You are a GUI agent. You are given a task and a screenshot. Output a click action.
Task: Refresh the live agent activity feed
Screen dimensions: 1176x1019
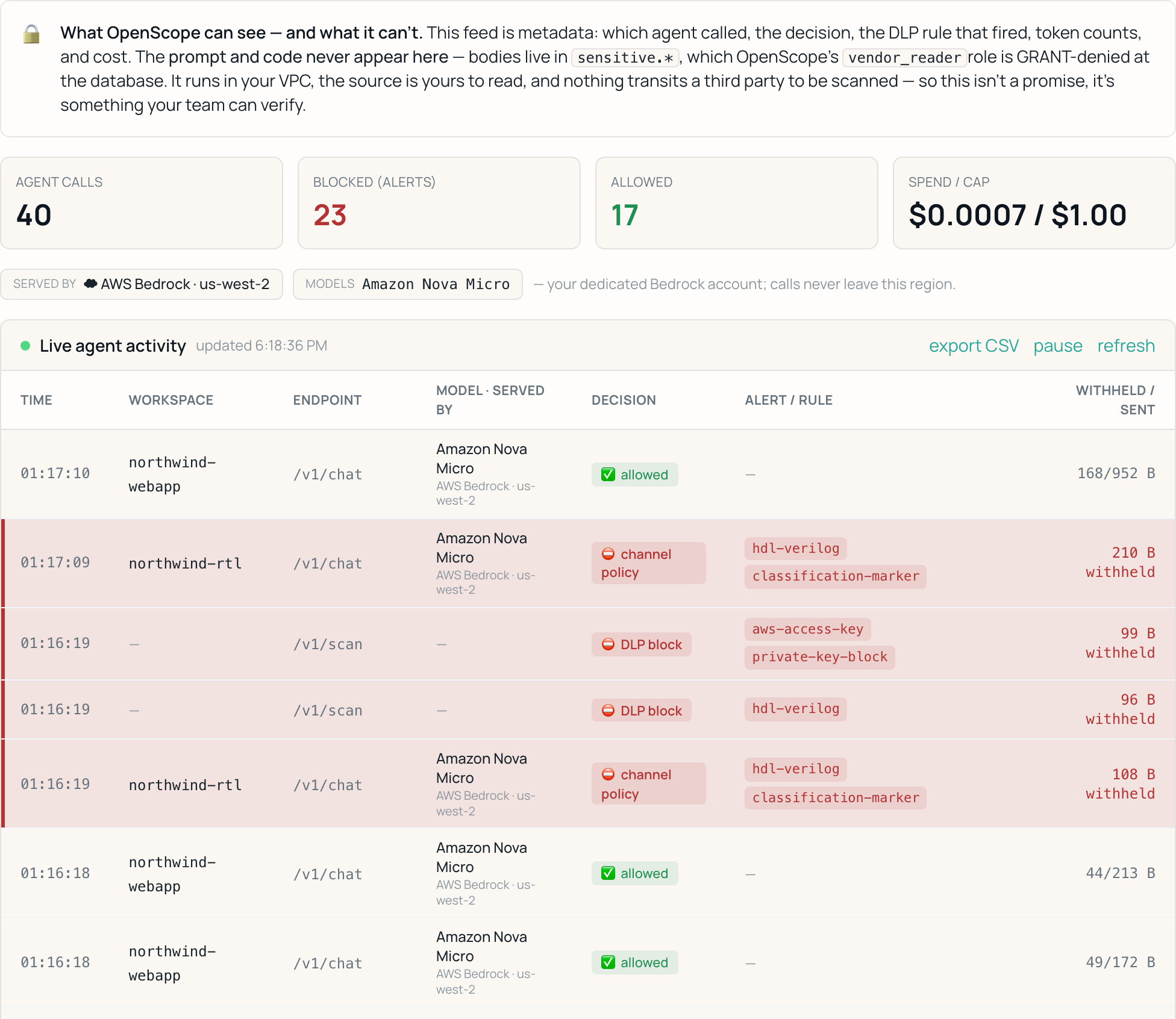pyautogui.click(x=1126, y=346)
